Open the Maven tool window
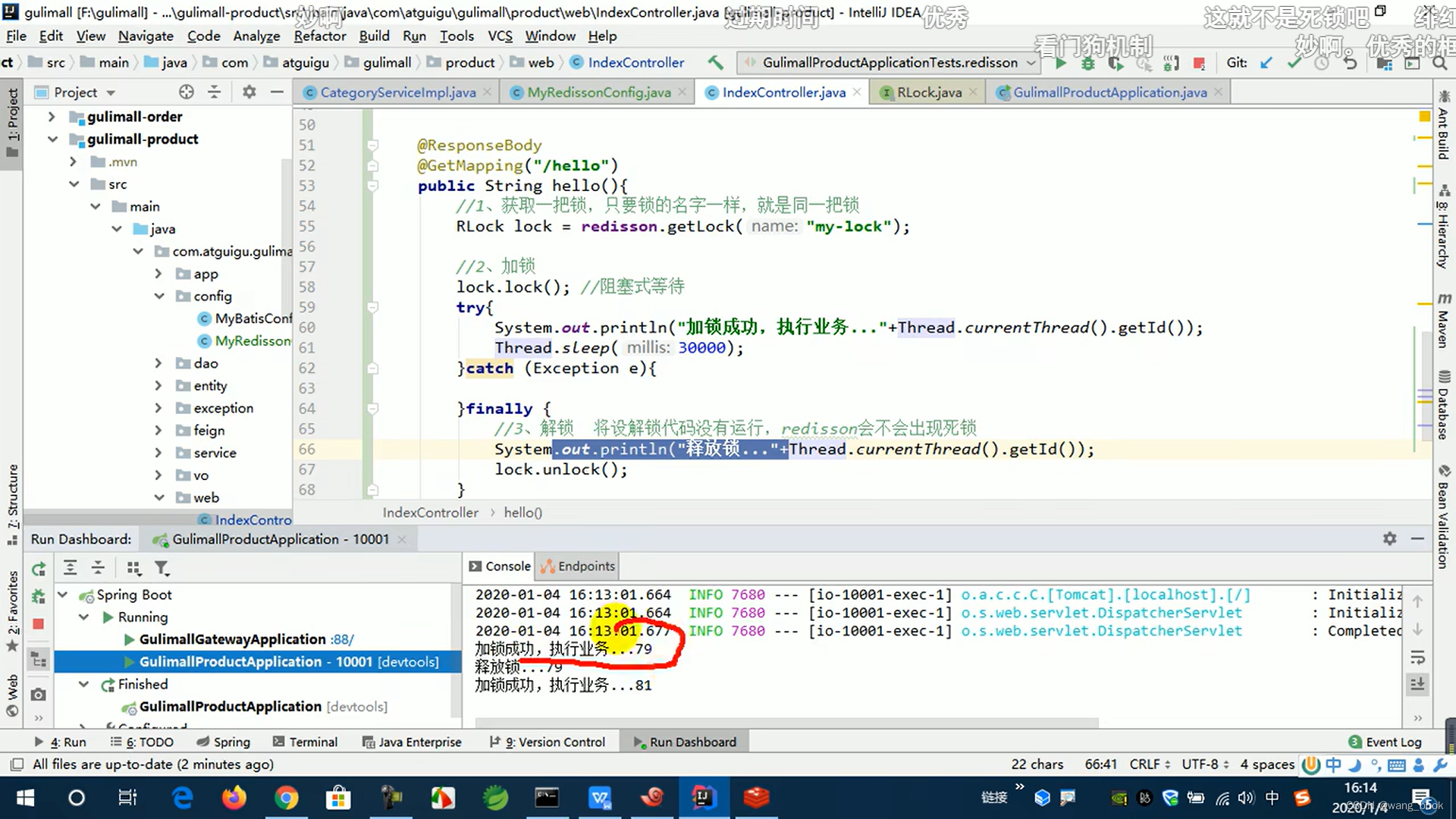 [1444, 320]
